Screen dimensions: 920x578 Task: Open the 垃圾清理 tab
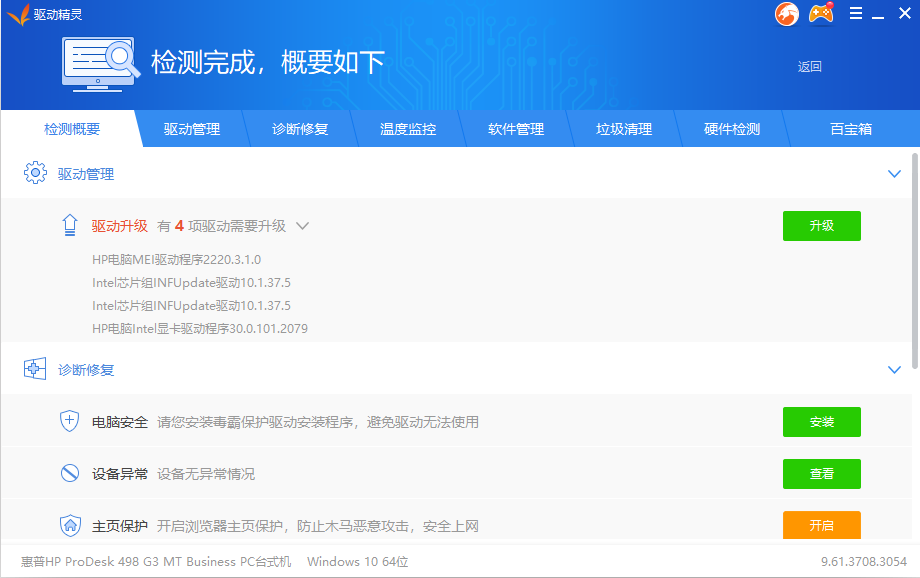tap(624, 129)
